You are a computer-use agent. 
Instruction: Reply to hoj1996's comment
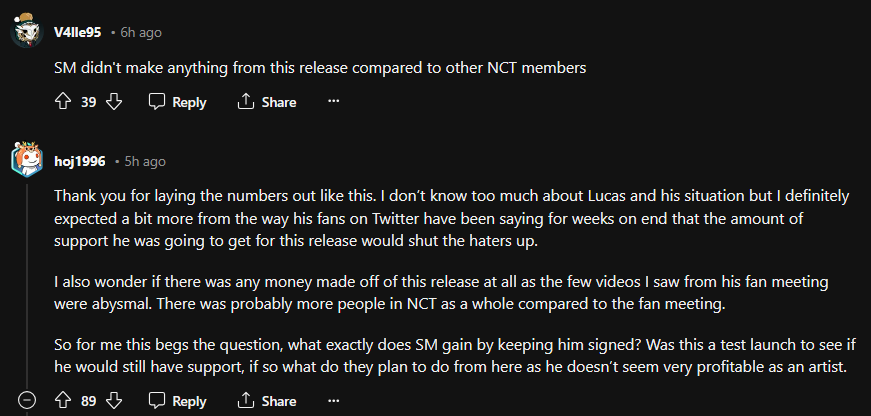(177, 401)
